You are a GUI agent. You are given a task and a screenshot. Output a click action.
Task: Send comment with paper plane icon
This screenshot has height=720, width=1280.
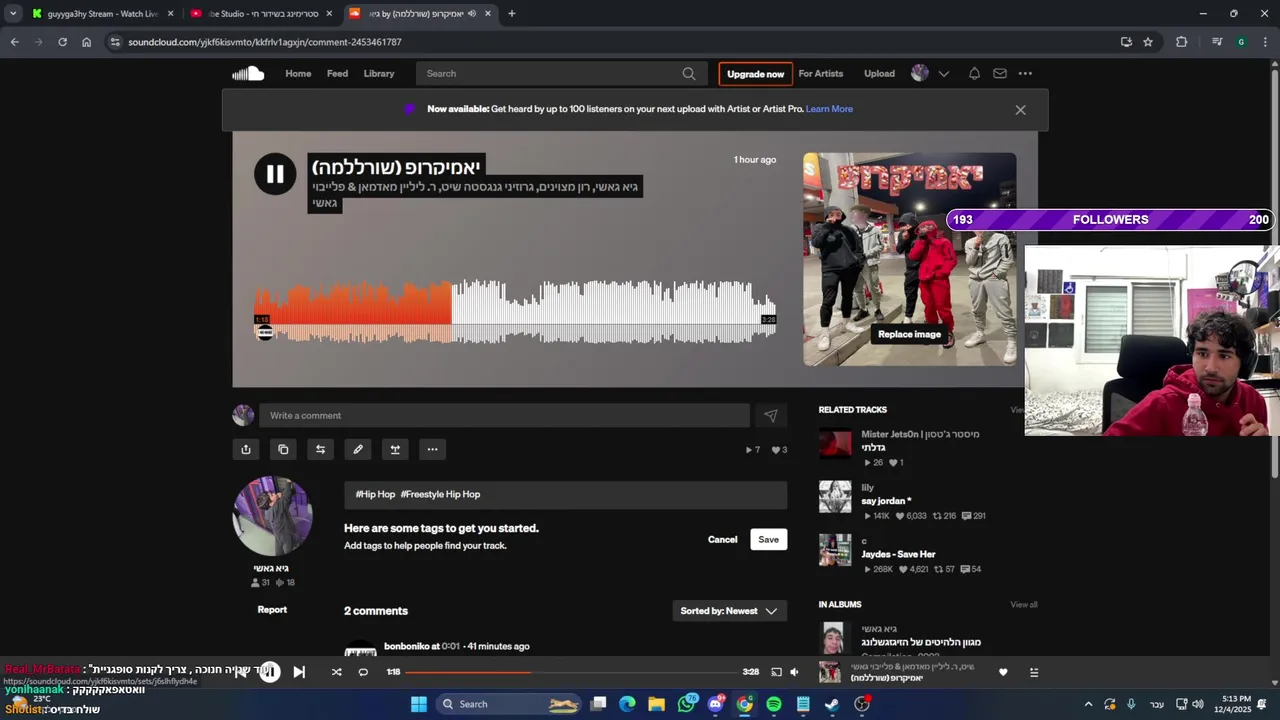coord(771,416)
